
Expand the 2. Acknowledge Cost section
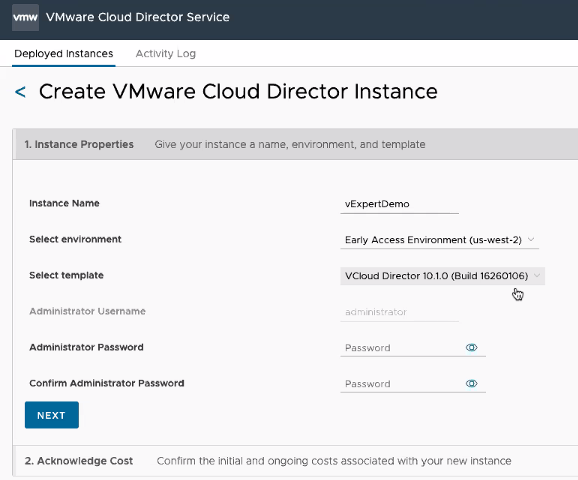tap(295, 461)
